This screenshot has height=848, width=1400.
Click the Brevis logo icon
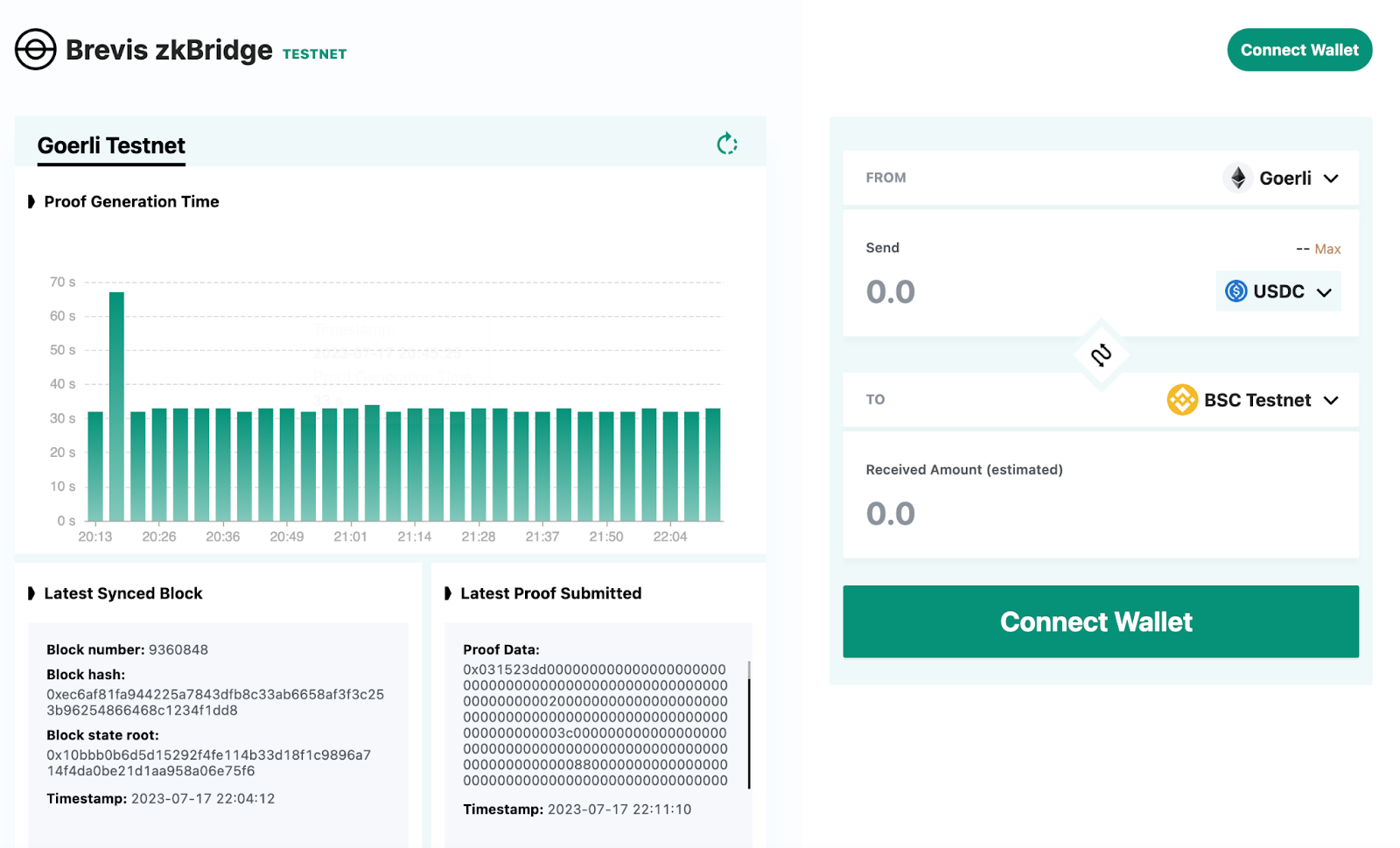36,50
